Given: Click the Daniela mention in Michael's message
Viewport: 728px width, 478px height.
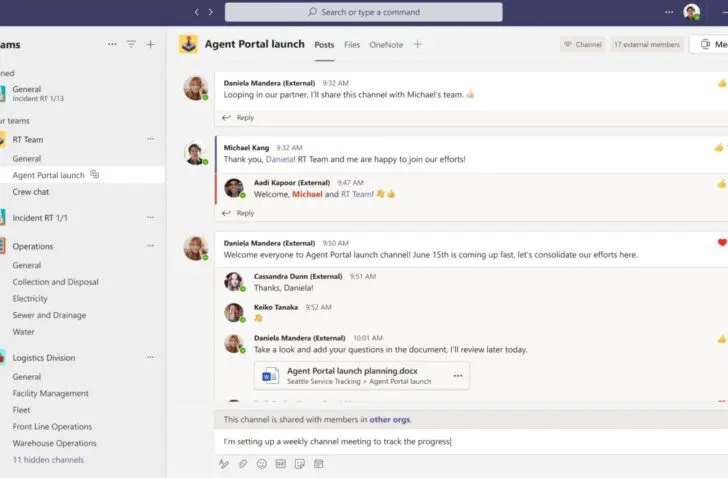Looking at the screenshot, I should coord(280,159).
